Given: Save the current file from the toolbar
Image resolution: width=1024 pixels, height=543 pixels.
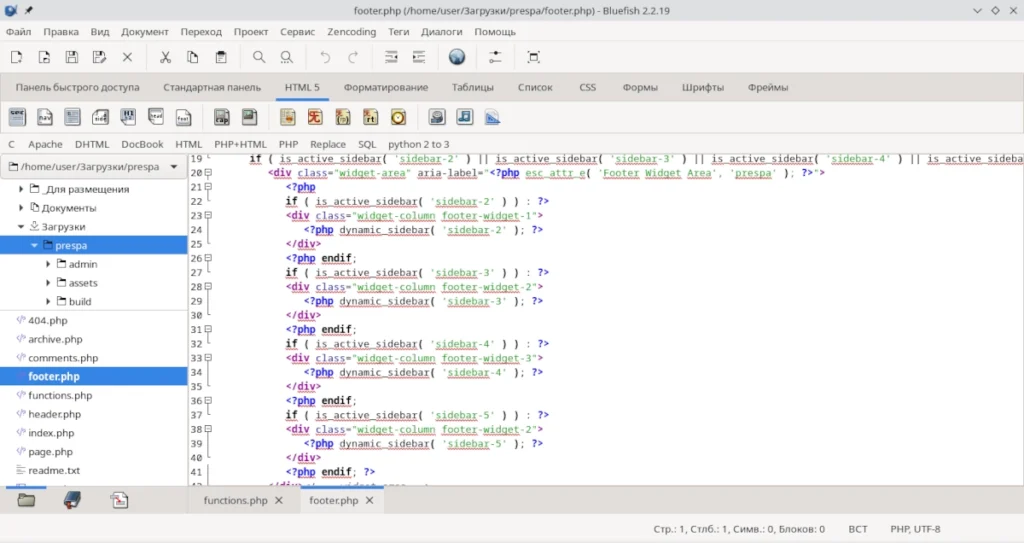Looking at the screenshot, I should click(72, 58).
